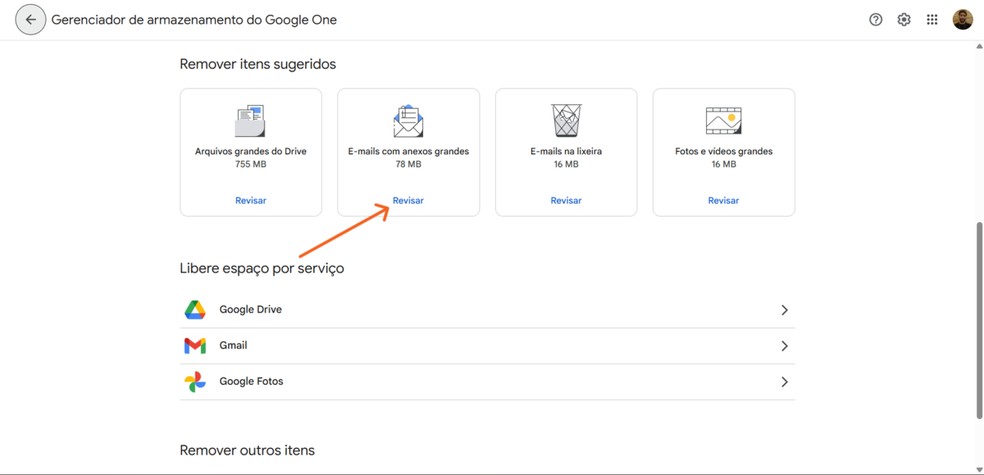Expand the Google Fotos row chevron
Viewport: 984px width, 475px height.
[x=784, y=382]
